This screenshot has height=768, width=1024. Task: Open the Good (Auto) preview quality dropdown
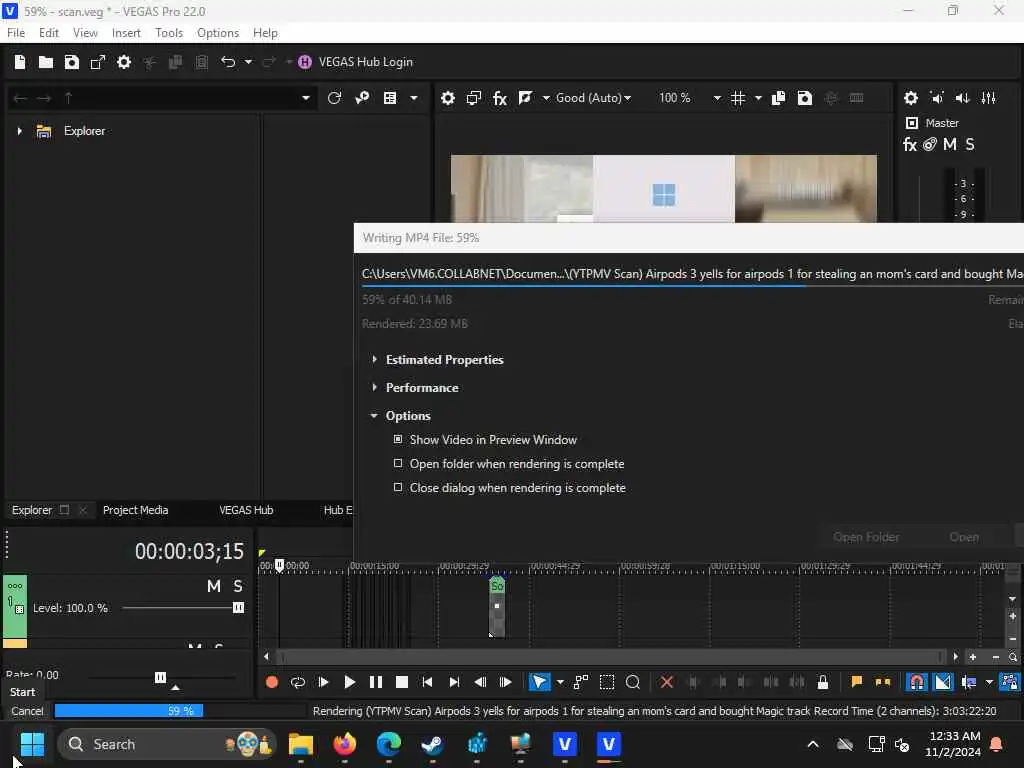click(x=593, y=98)
